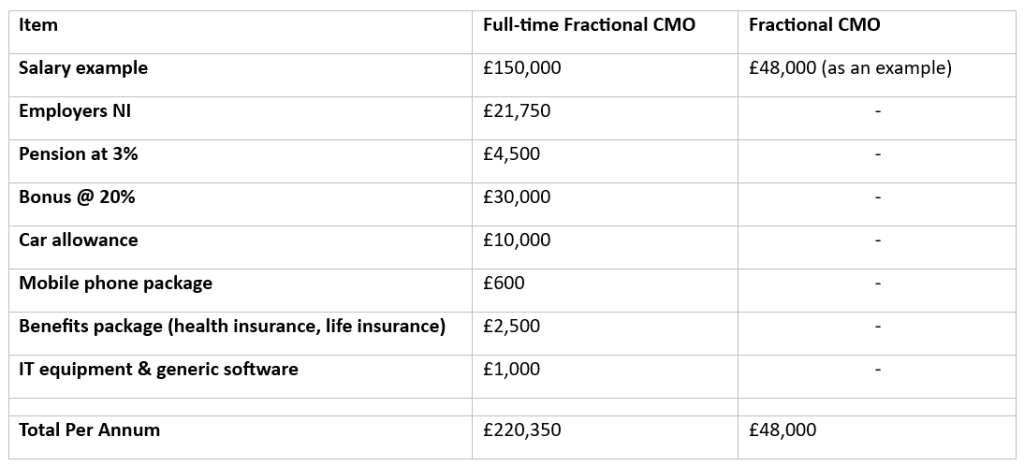The height and width of the screenshot is (466, 1024).
Task: Select the "Mobile phone package" label
Action: [116, 283]
